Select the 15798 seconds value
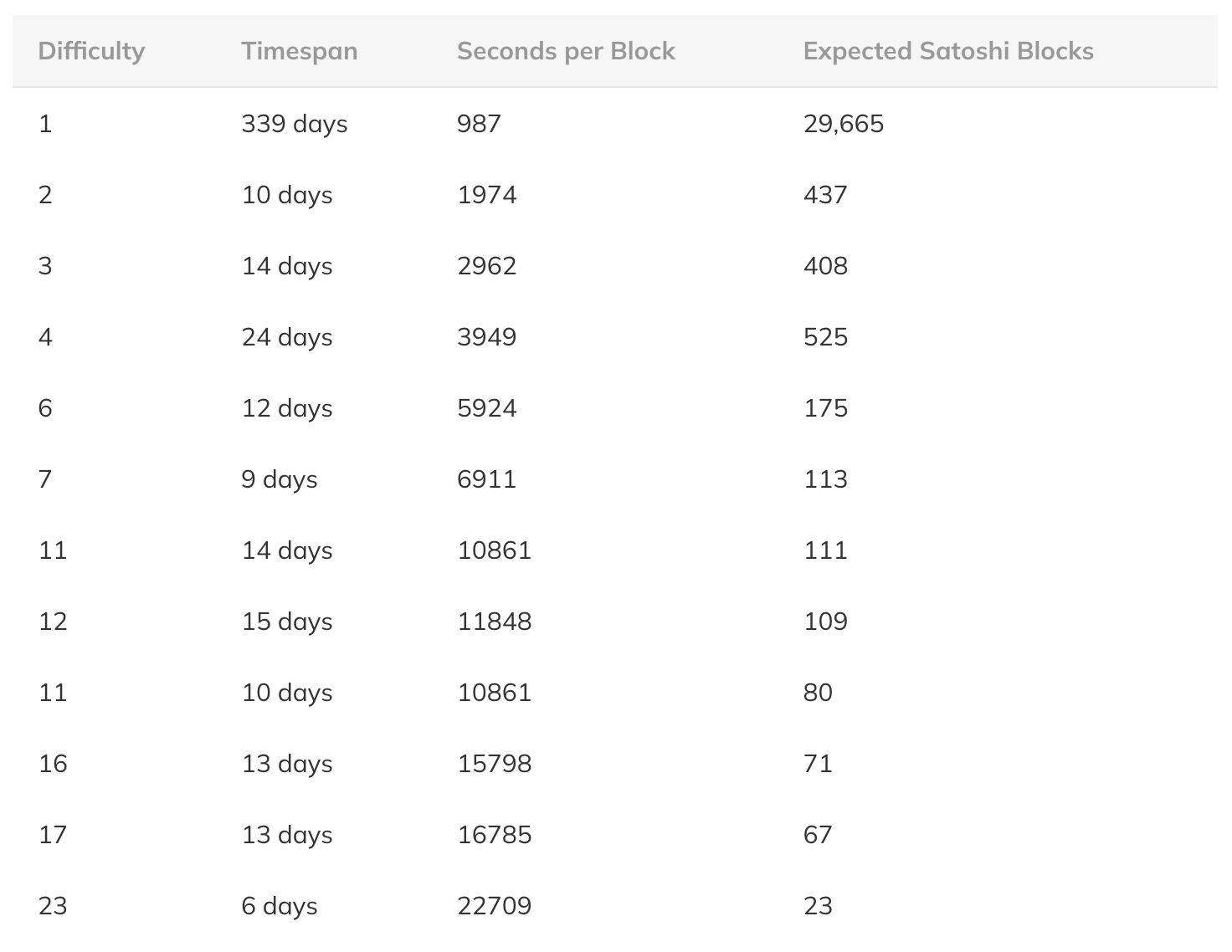 coord(494,764)
